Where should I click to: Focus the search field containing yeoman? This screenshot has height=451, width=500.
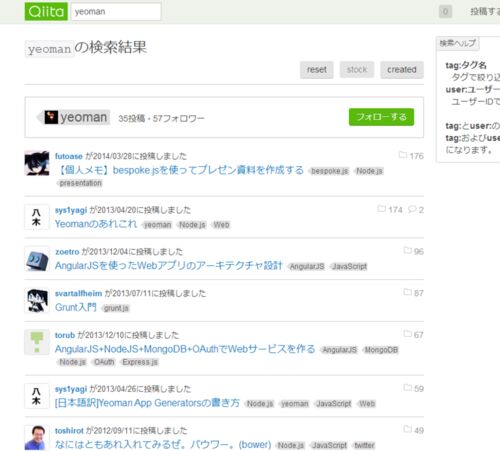tap(116, 12)
